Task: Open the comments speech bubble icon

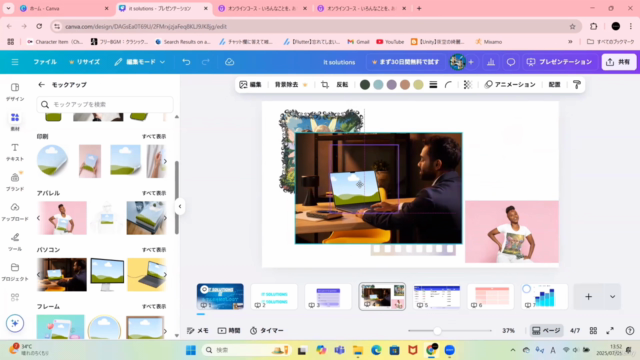Action: (511, 62)
